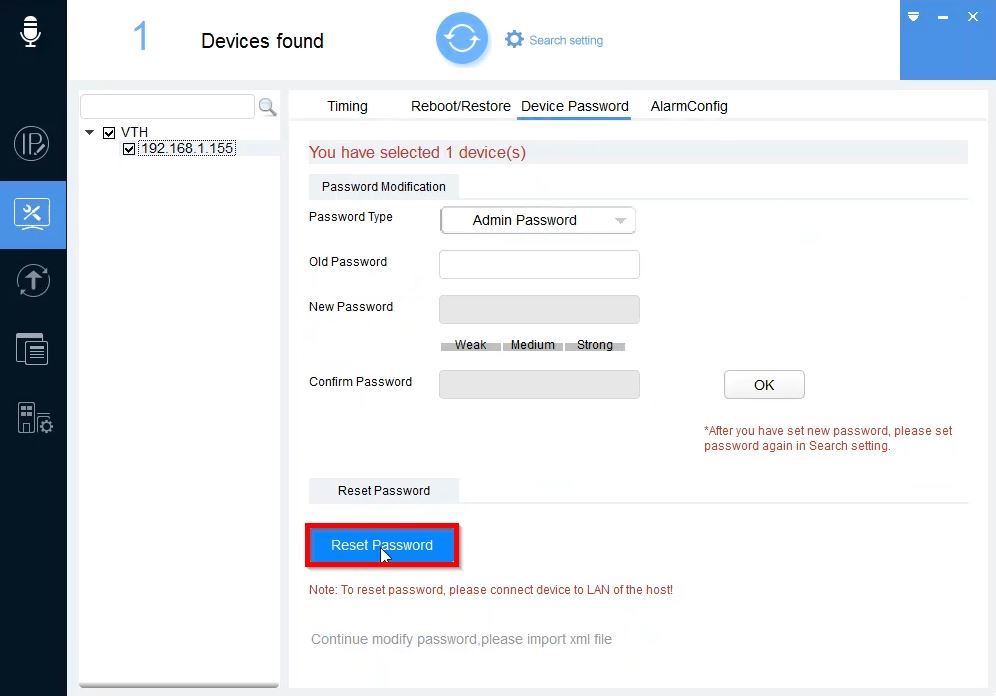Select the 192.168.1.155 device entry
The height and width of the screenshot is (696, 996).
pyautogui.click(x=187, y=149)
